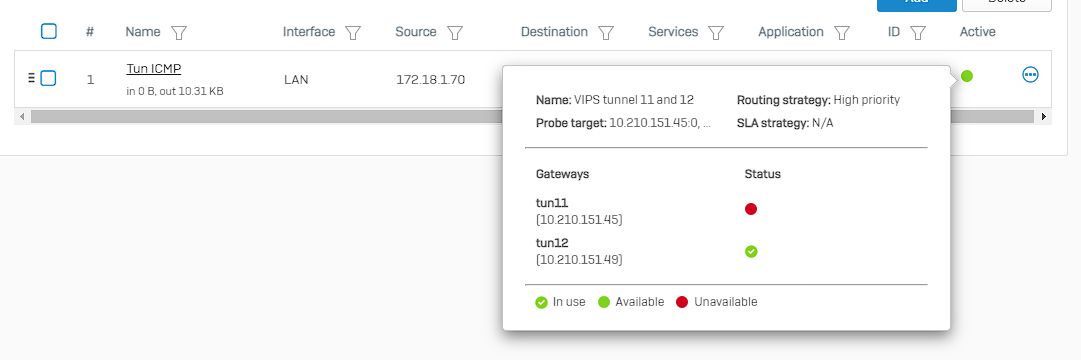
Task: Open the Tun ICMP rule link
Action: (154, 68)
